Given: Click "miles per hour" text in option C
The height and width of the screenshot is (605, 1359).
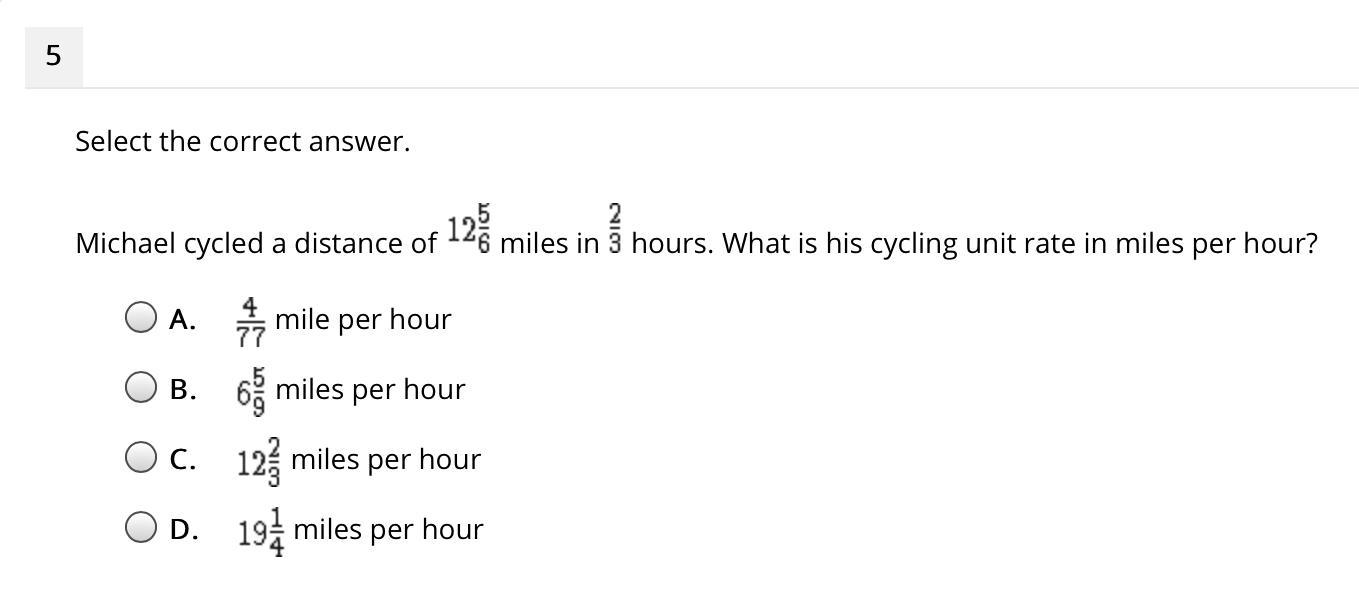Looking at the screenshot, I should coord(386,459).
